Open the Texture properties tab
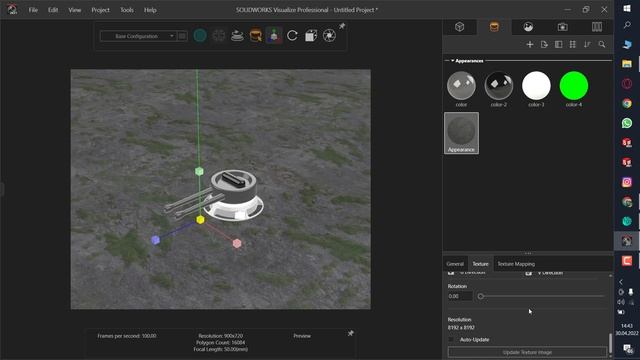This screenshot has height=360, width=640. (x=480, y=264)
